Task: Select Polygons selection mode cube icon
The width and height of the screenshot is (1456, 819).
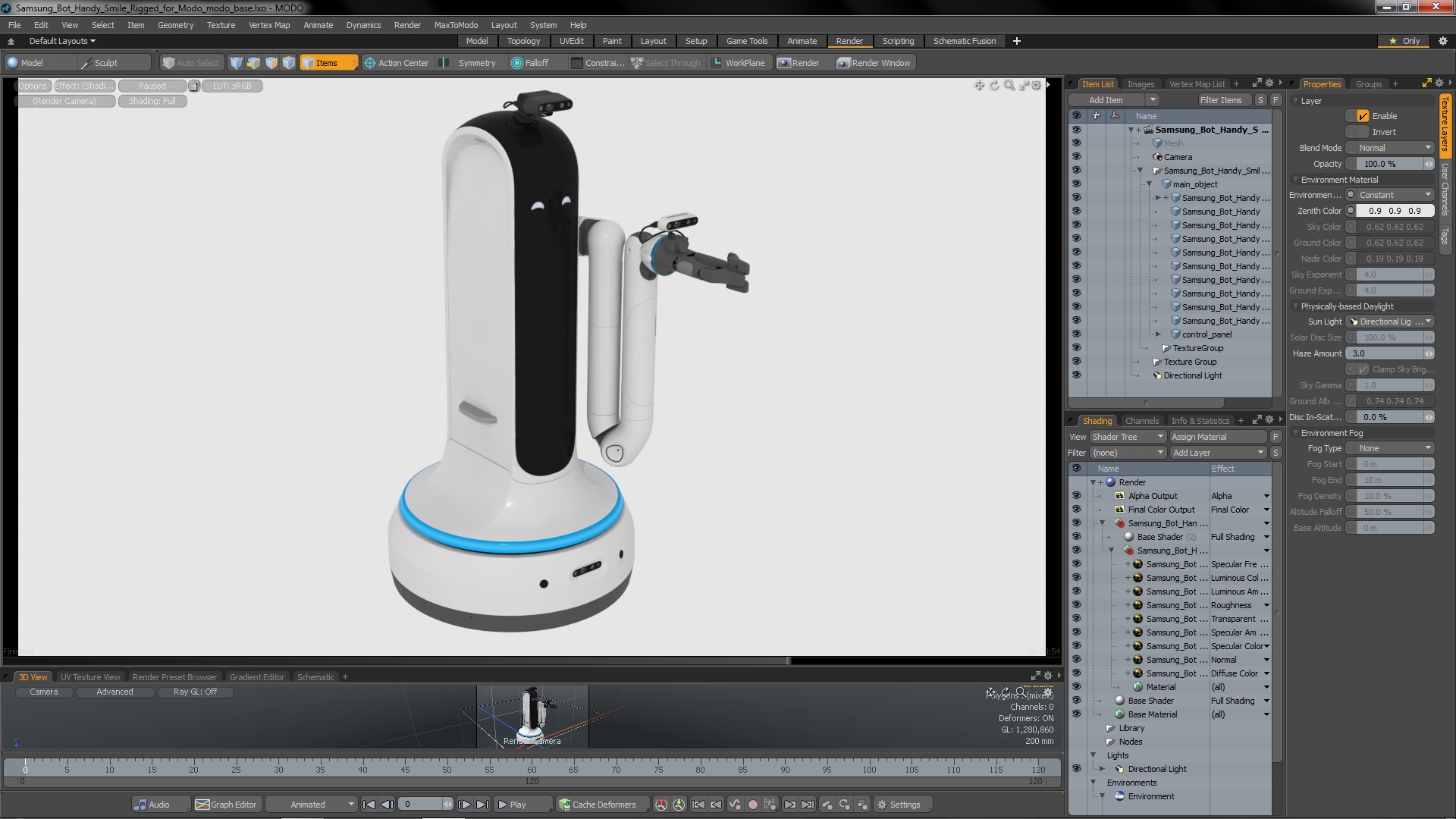Action: click(x=271, y=63)
